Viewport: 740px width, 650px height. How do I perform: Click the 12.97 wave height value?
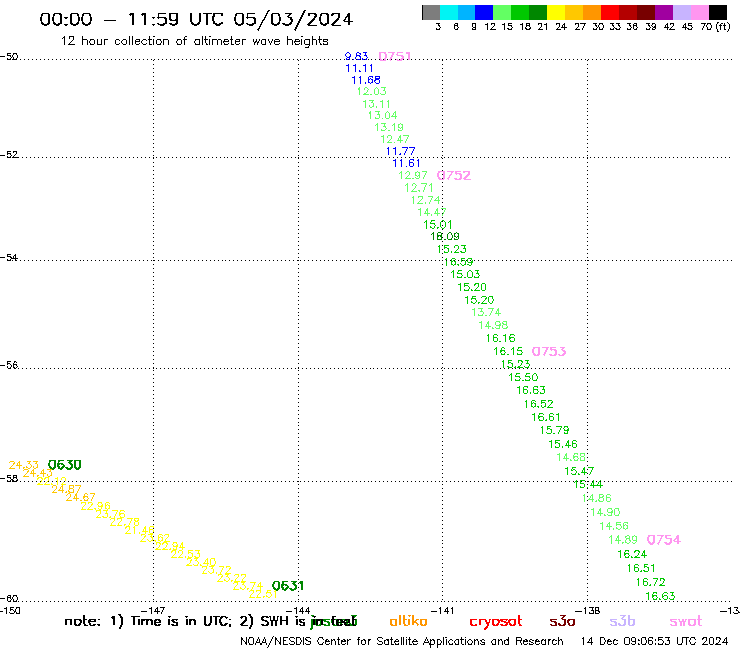coord(412,176)
